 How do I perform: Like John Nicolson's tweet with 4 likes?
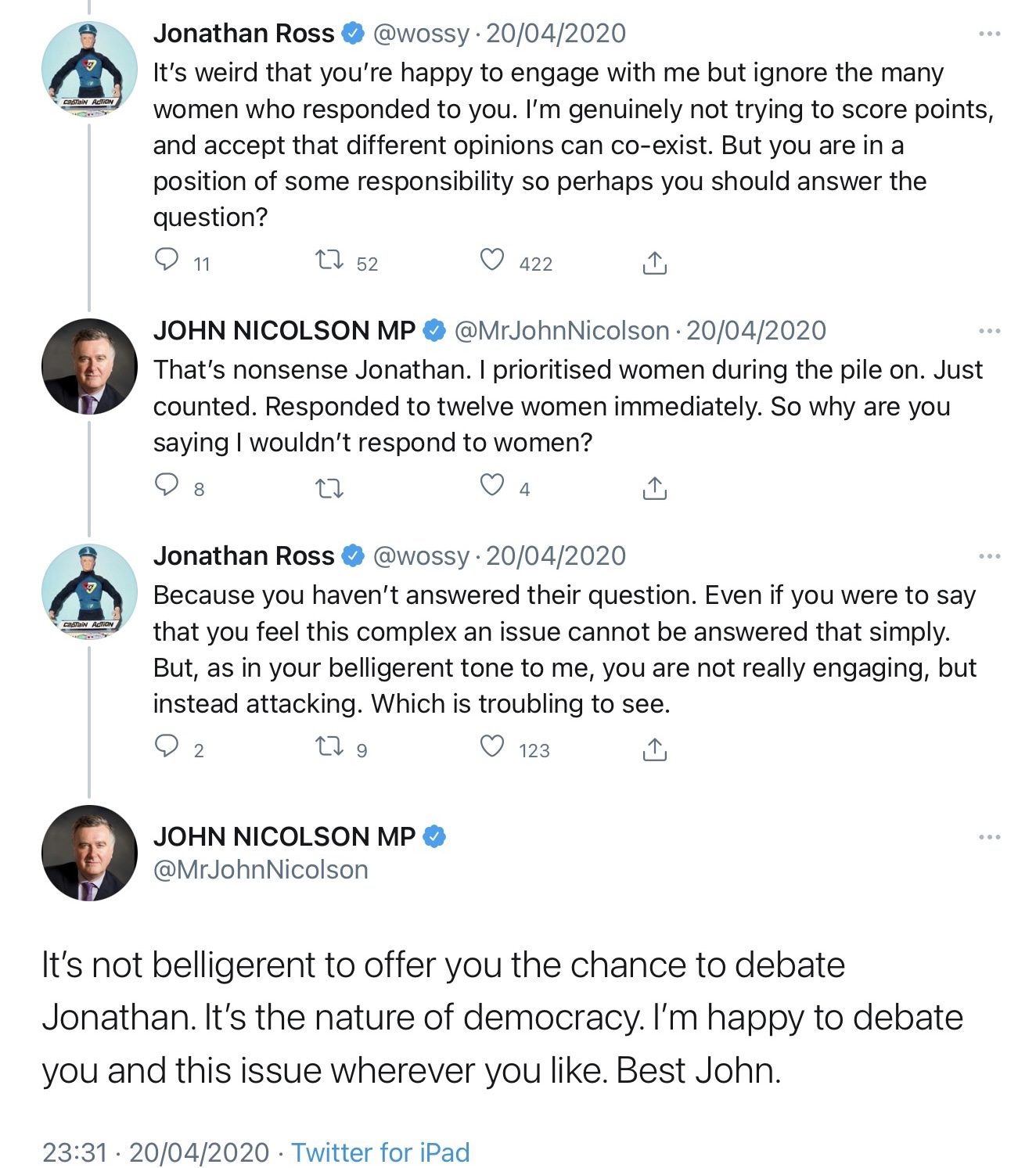pos(492,485)
